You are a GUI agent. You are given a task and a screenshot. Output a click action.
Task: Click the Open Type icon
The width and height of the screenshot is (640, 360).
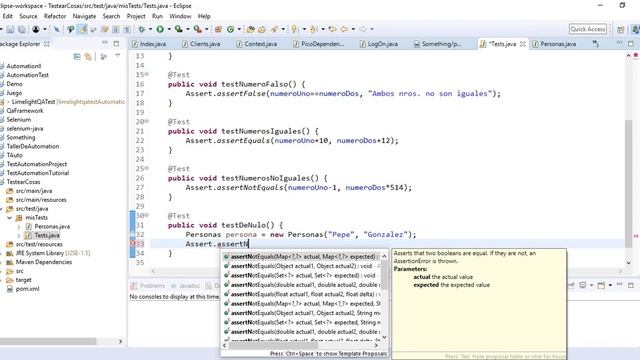[251, 29]
